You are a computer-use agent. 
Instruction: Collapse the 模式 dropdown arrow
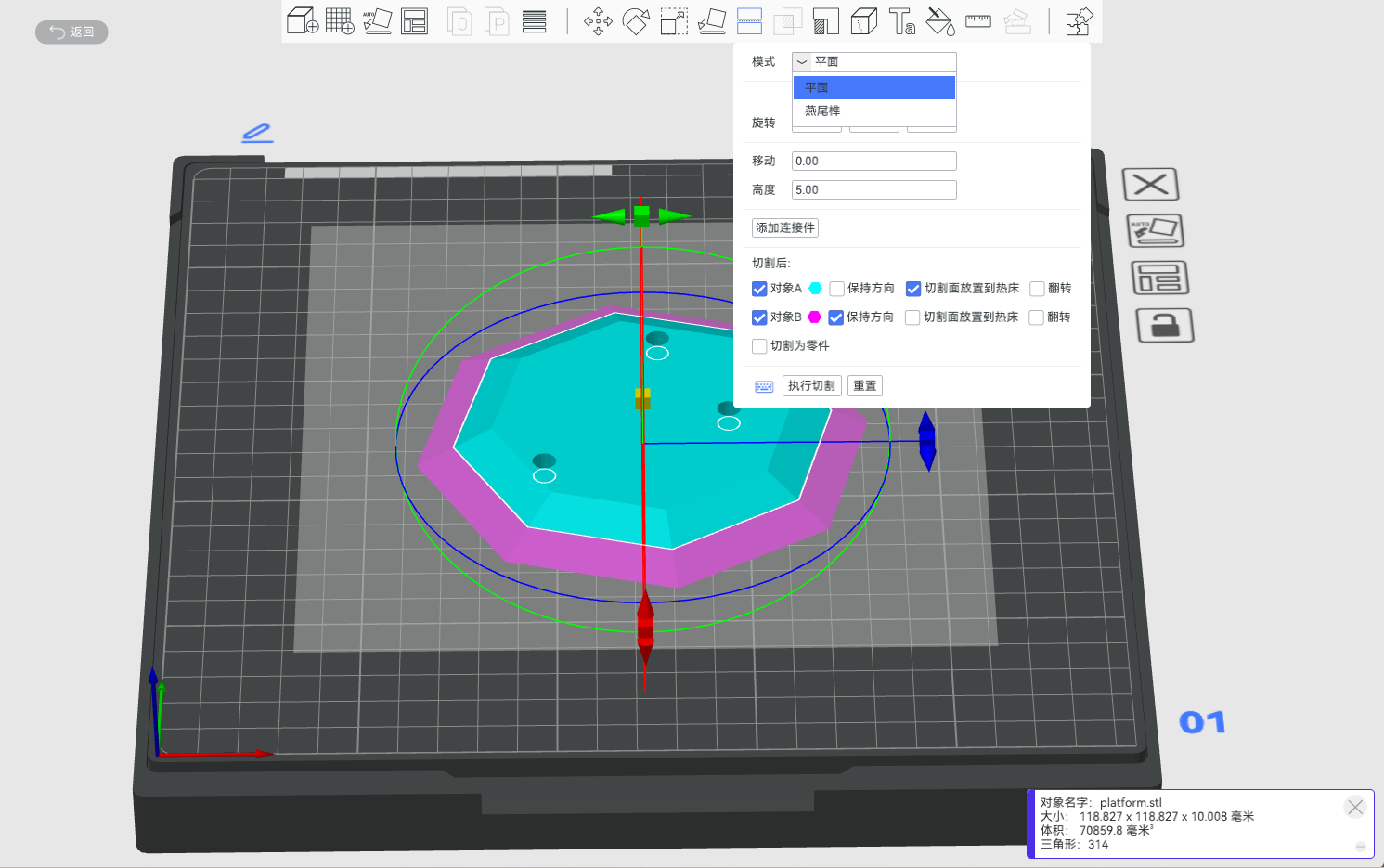point(802,62)
